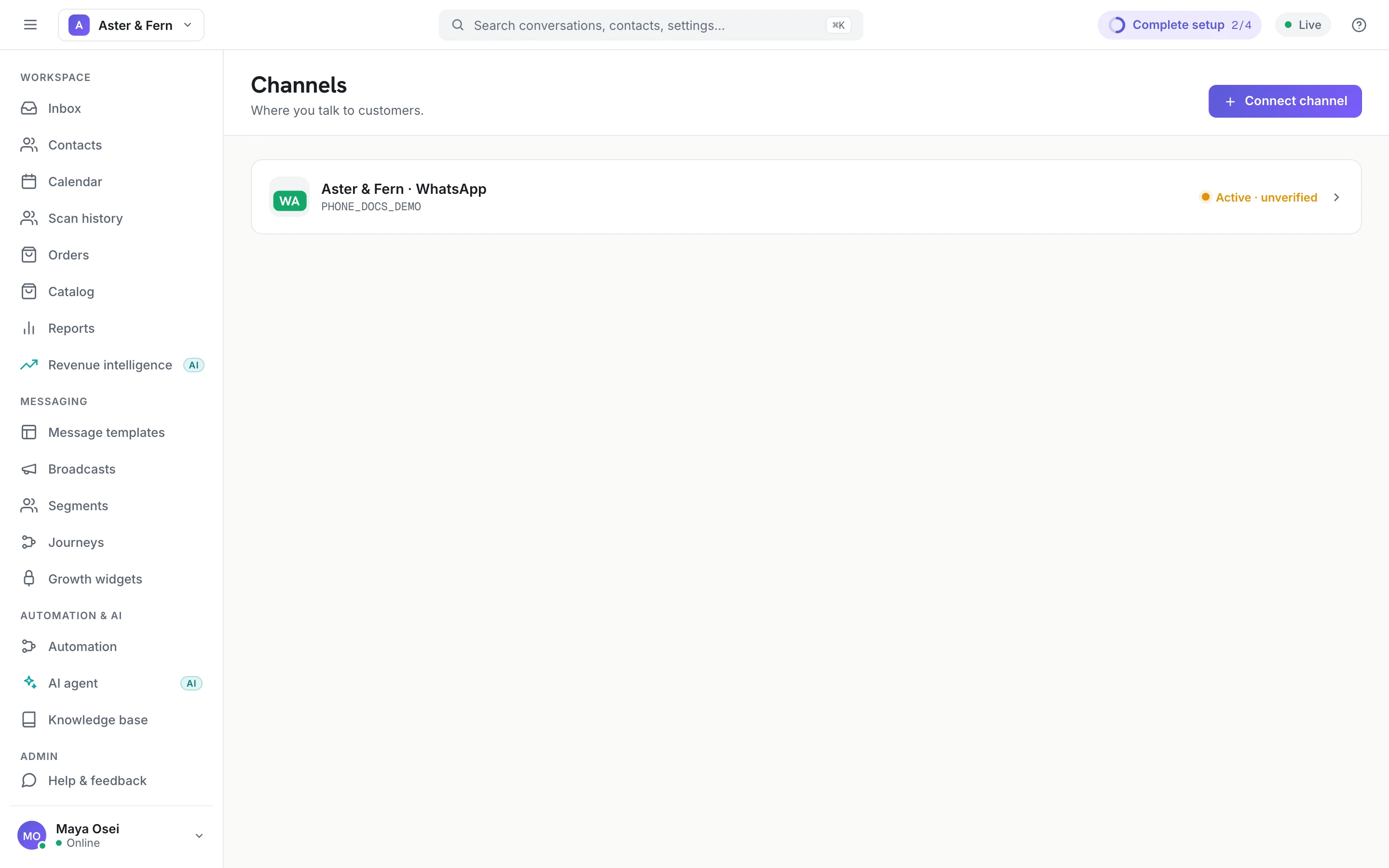Click the Reports bar chart icon
The width and height of the screenshot is (1389, 868).
point(29,328)
